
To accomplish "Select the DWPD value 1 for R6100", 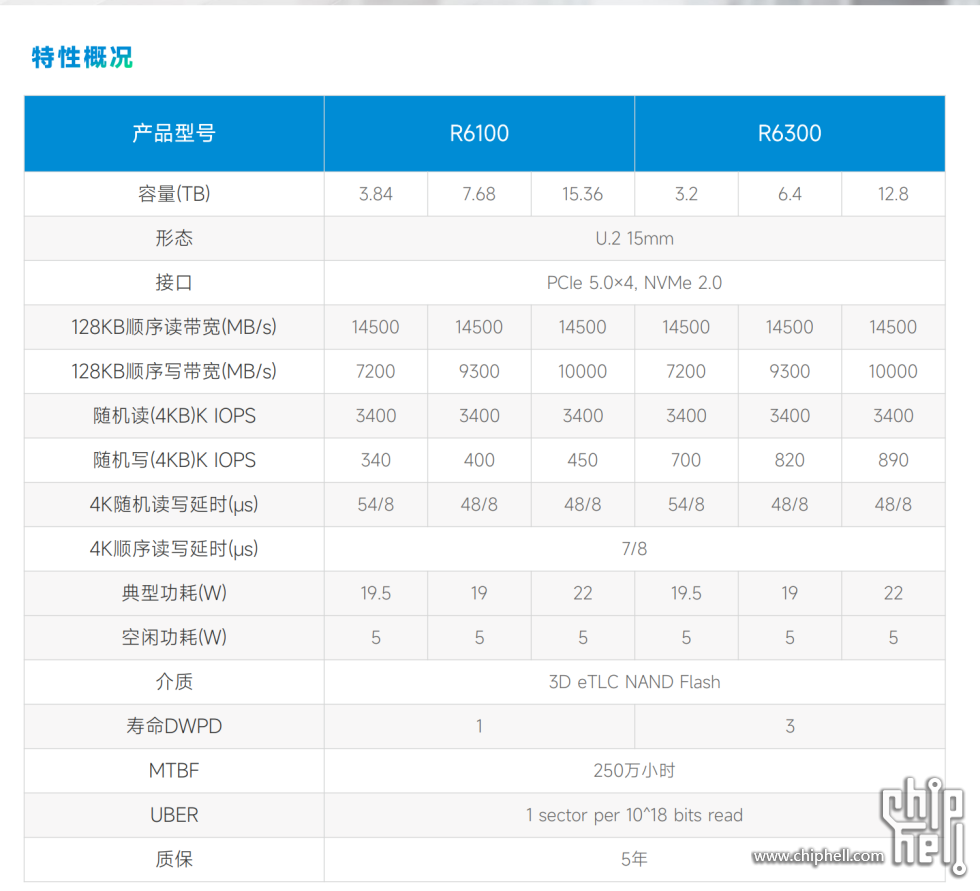I will (x=479, y=727).
